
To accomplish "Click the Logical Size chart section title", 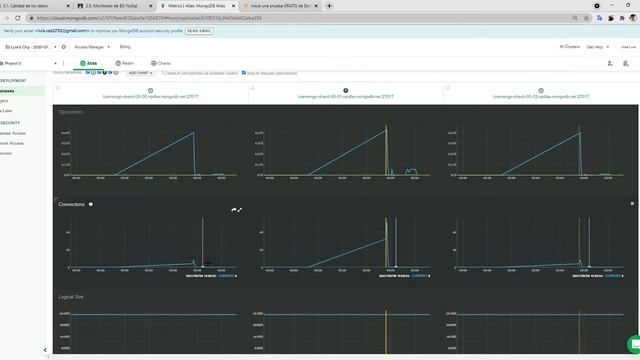I will (x=71, y=297).
